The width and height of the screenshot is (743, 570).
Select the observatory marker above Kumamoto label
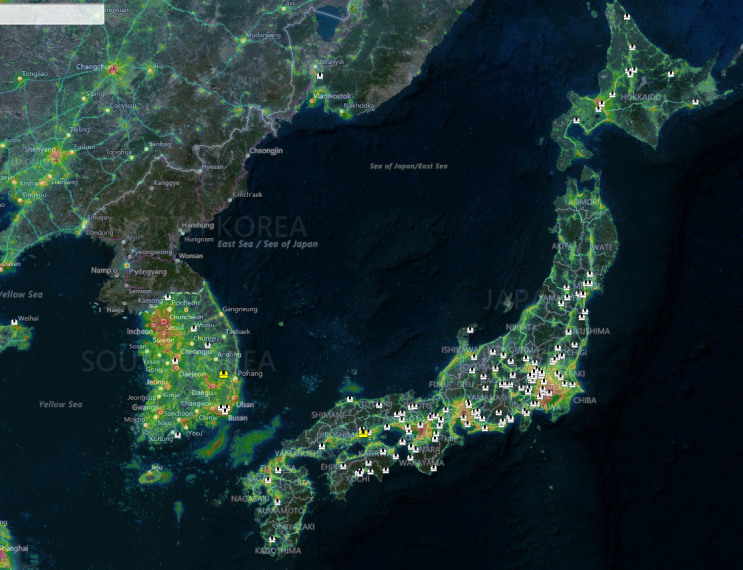[x=278, y=501]
